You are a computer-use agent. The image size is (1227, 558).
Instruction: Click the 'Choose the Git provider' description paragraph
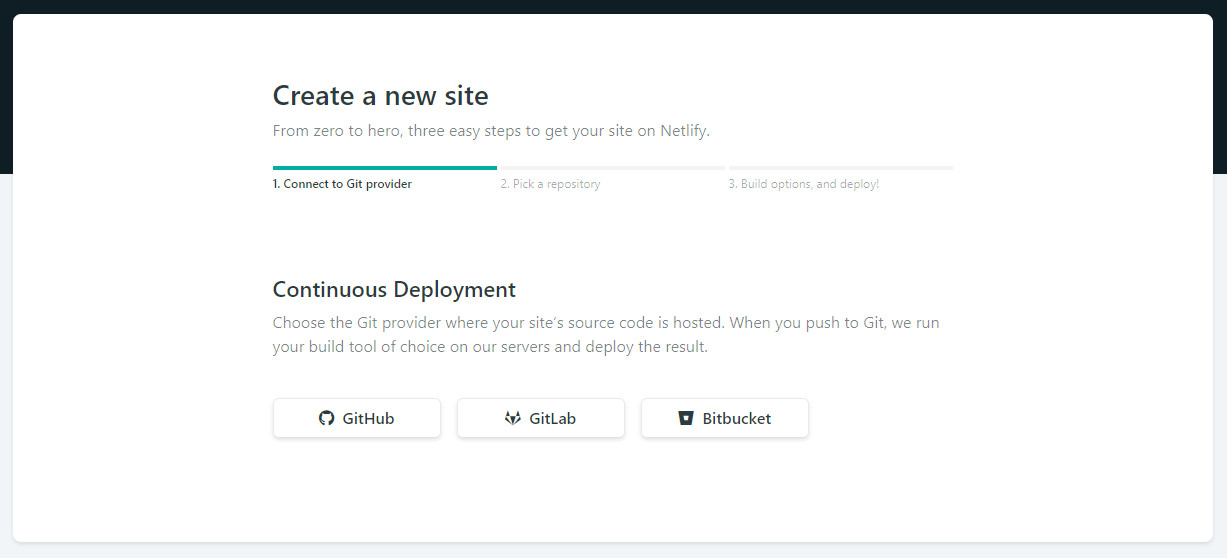(606, 335)
